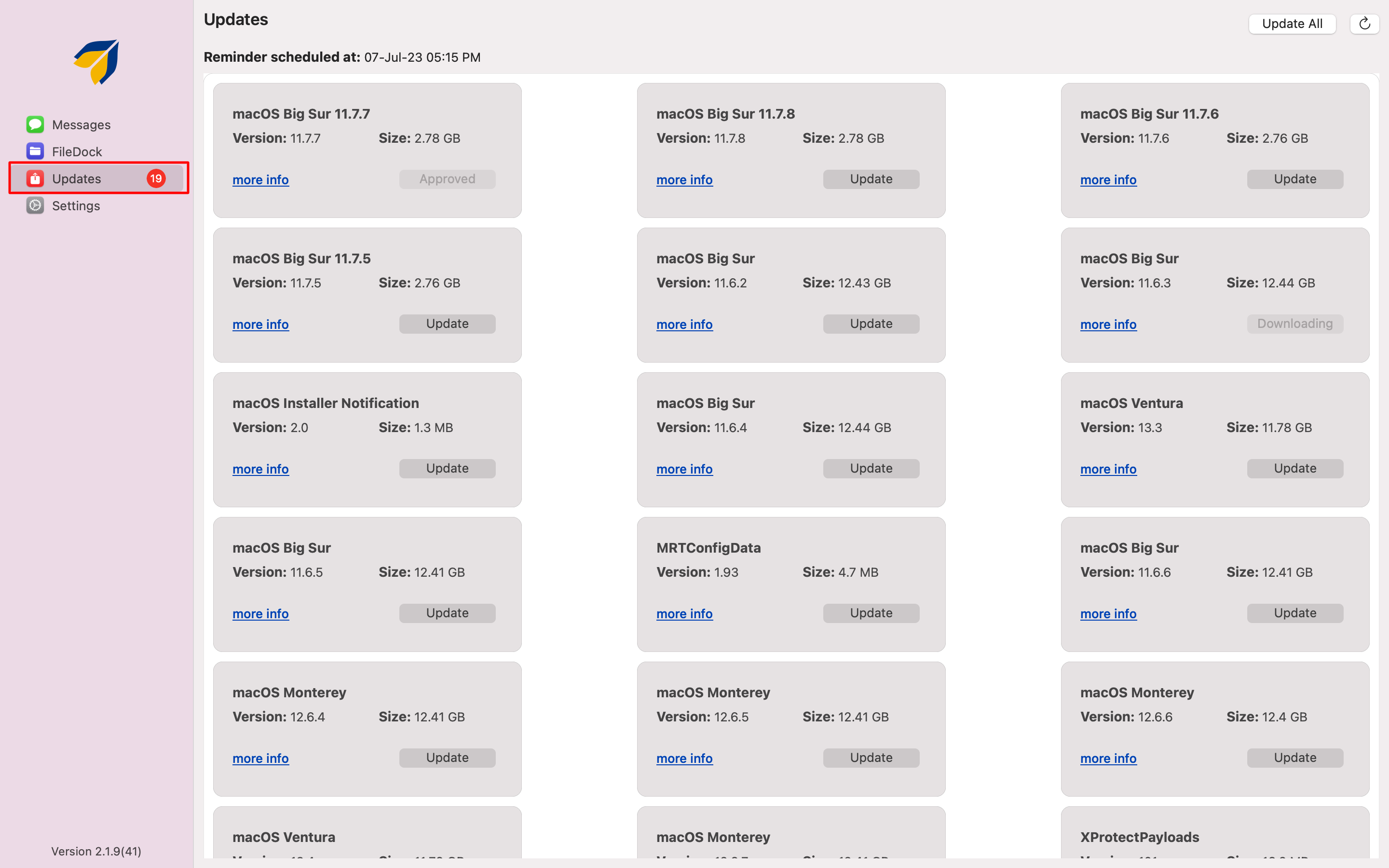Click Size 11.78 GB on Ventura card
The image size is (1389, 868).
pyautogui.click(x=1269, y=428)
